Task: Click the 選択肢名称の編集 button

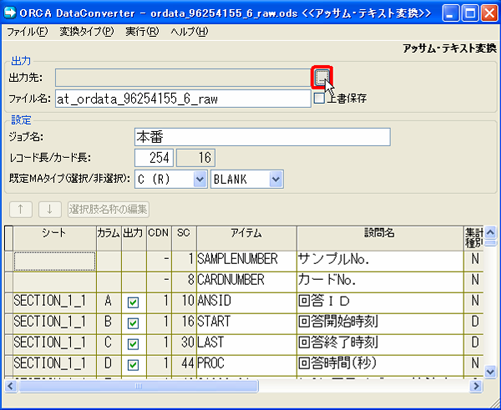Action: pos(108,209)
